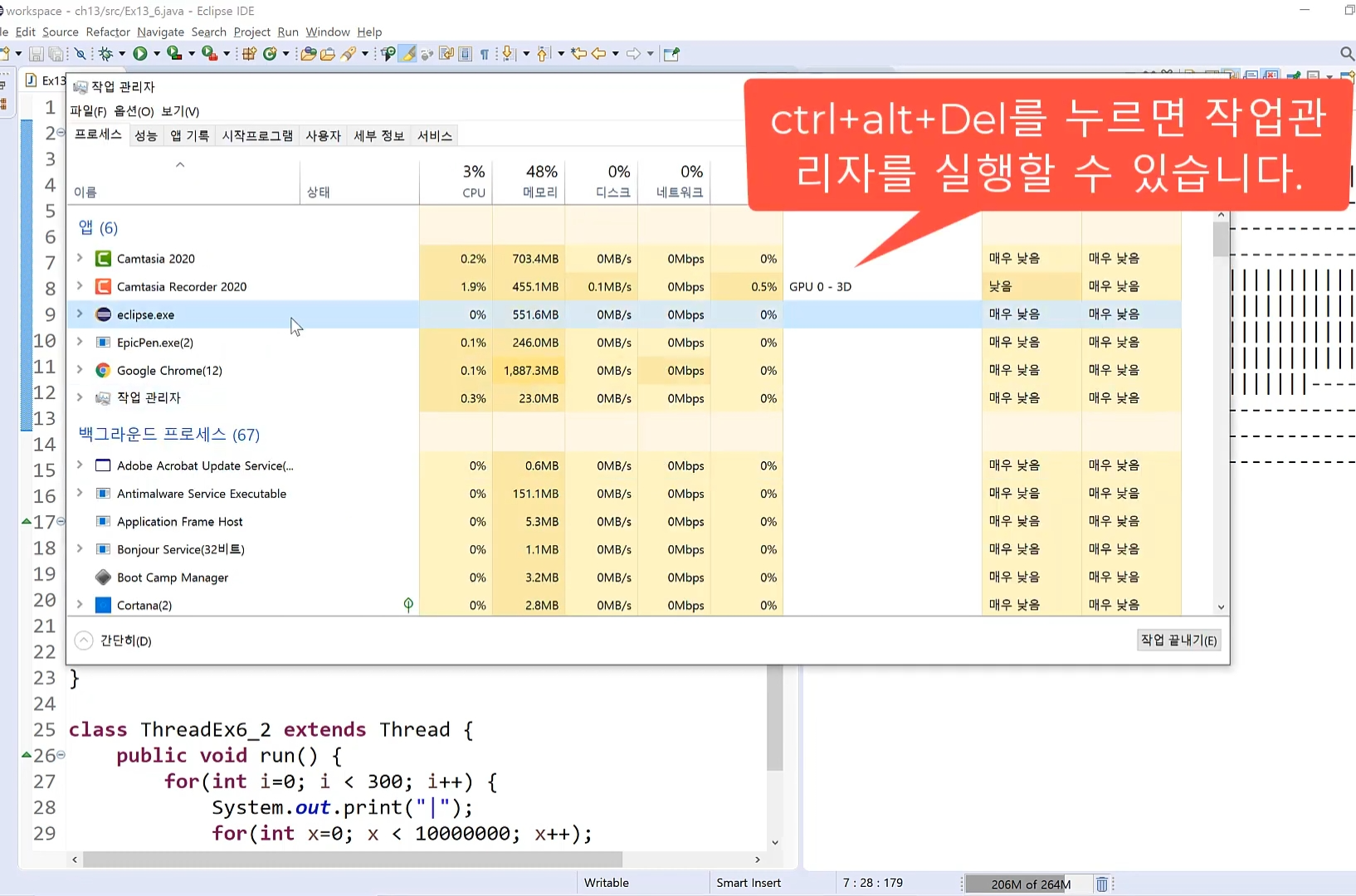Screen dimensions: 1356x896
Task: Select the EpicPen.exe(2) process row
Action: 624,342
